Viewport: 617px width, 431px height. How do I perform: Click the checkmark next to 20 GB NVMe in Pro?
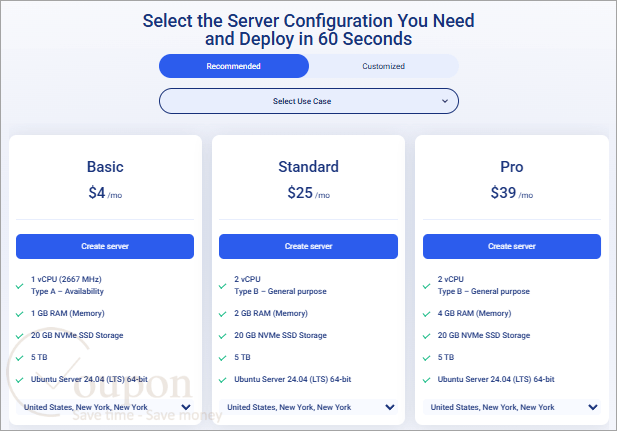point(427,336)
